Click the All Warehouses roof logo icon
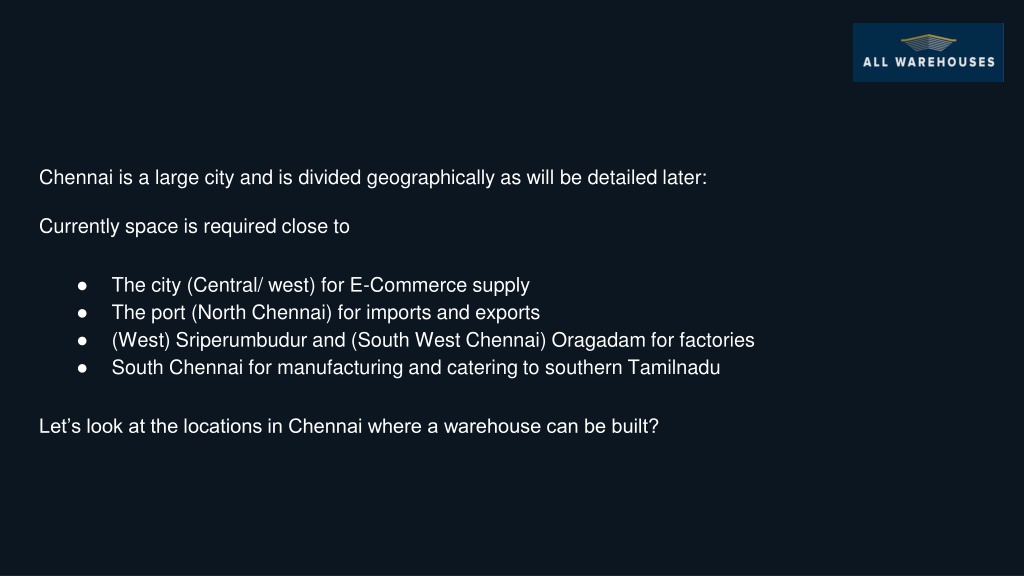1024x576 pixels. pyautogui.click(x=928, y=42)
